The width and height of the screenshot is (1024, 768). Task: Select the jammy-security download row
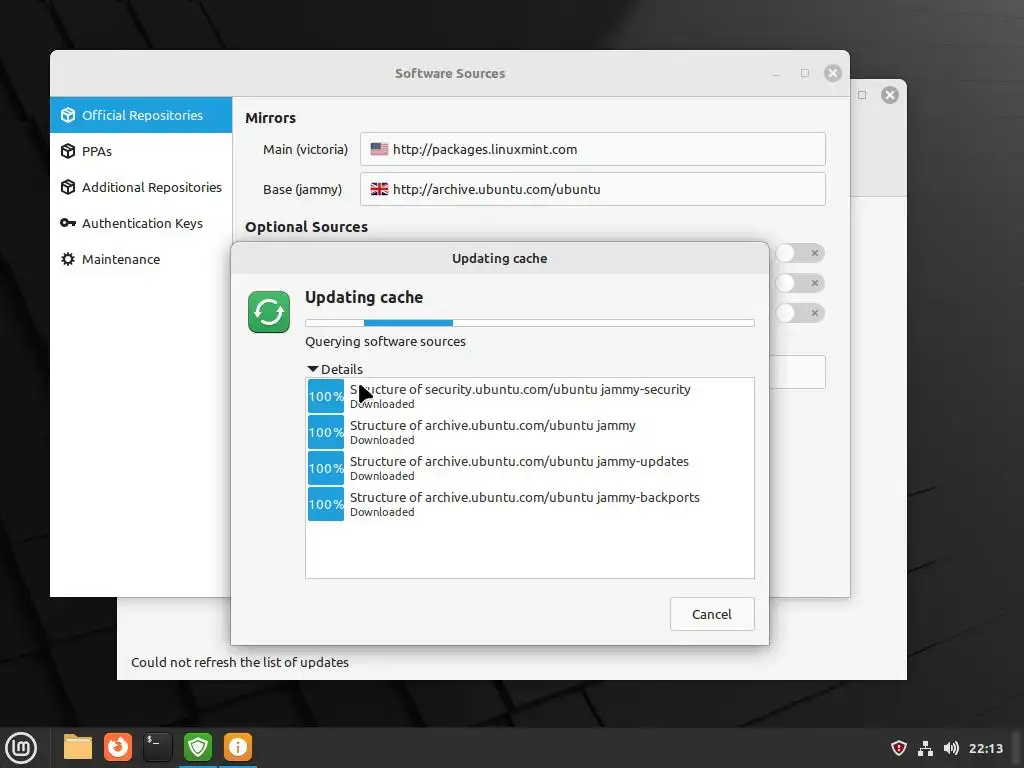[530, 396]
